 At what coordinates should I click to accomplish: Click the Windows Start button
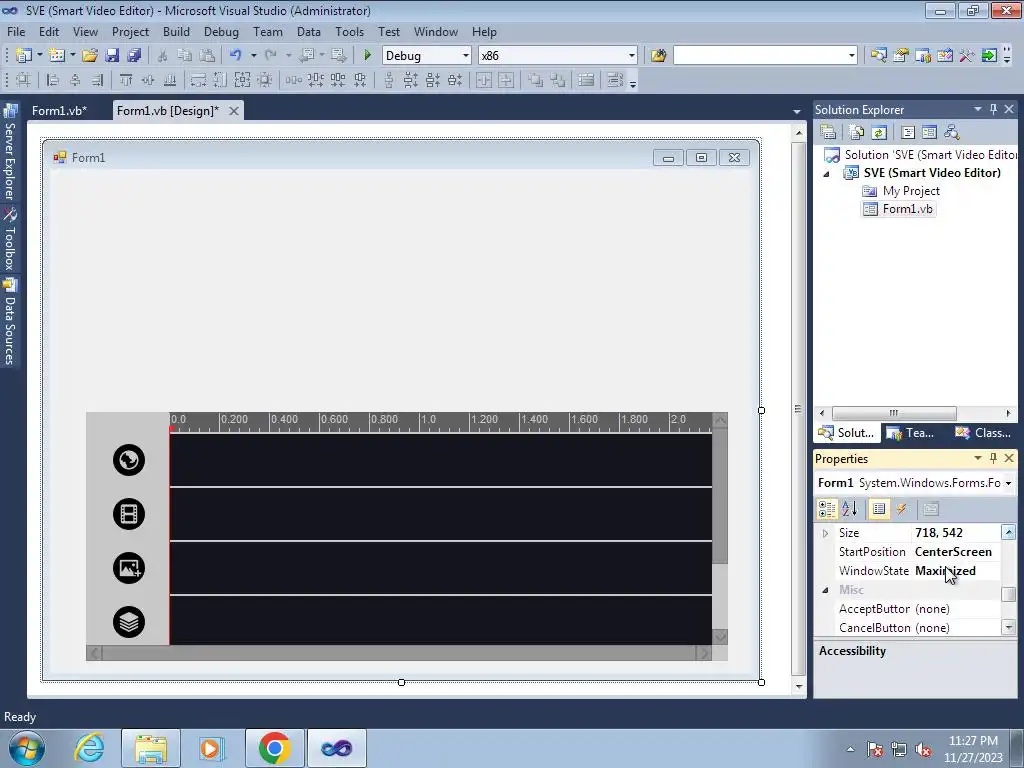[x=27, y=748]
